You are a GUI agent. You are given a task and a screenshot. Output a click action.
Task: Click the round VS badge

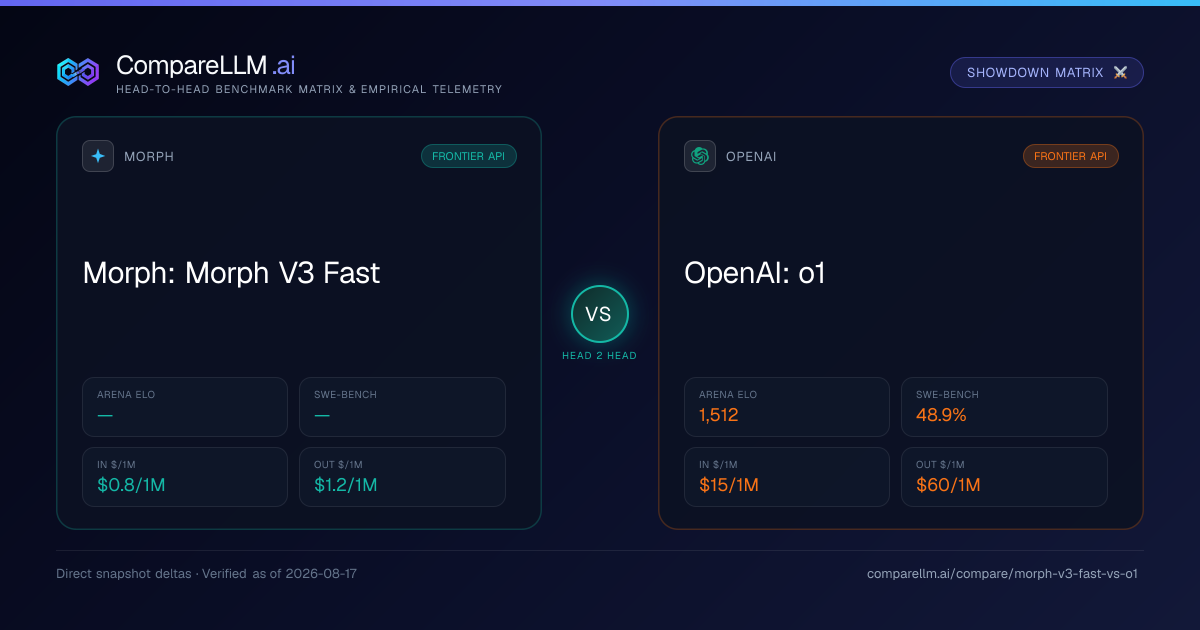pos(600,314)
